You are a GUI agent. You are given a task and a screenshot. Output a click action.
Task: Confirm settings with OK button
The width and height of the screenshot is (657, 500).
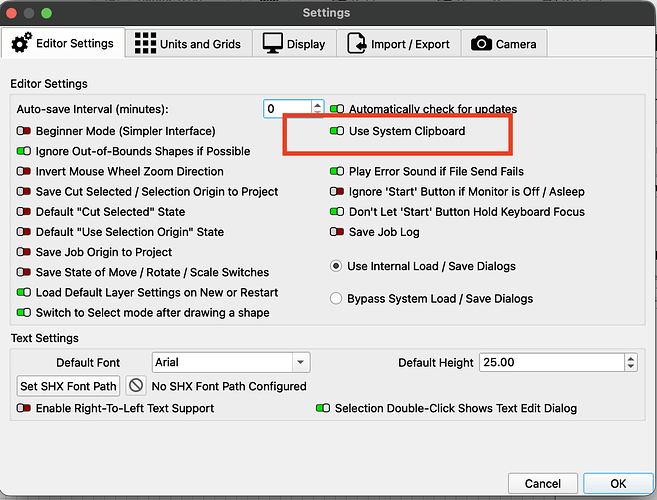[x=618, y=484]
